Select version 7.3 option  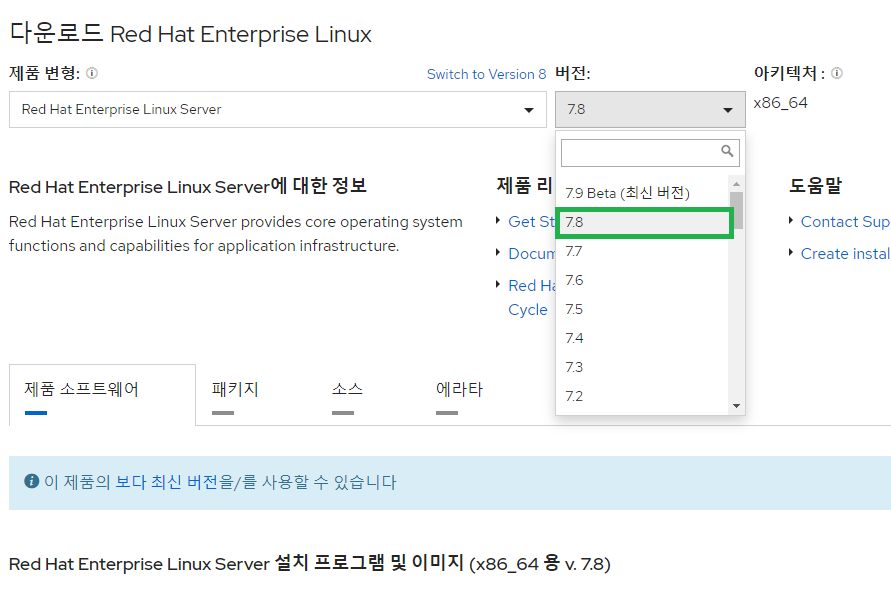pos(642,367)
